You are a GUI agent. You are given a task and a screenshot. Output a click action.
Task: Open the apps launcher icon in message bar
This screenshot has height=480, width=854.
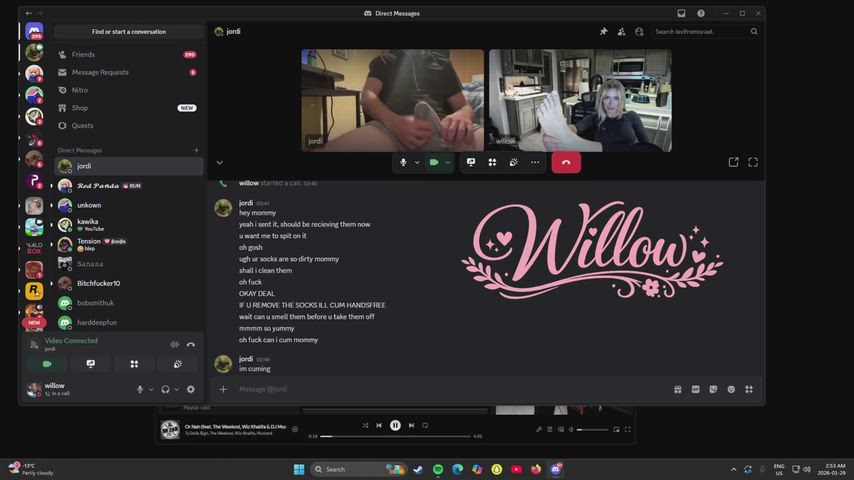pyautogui.click(x=749, y=389)
